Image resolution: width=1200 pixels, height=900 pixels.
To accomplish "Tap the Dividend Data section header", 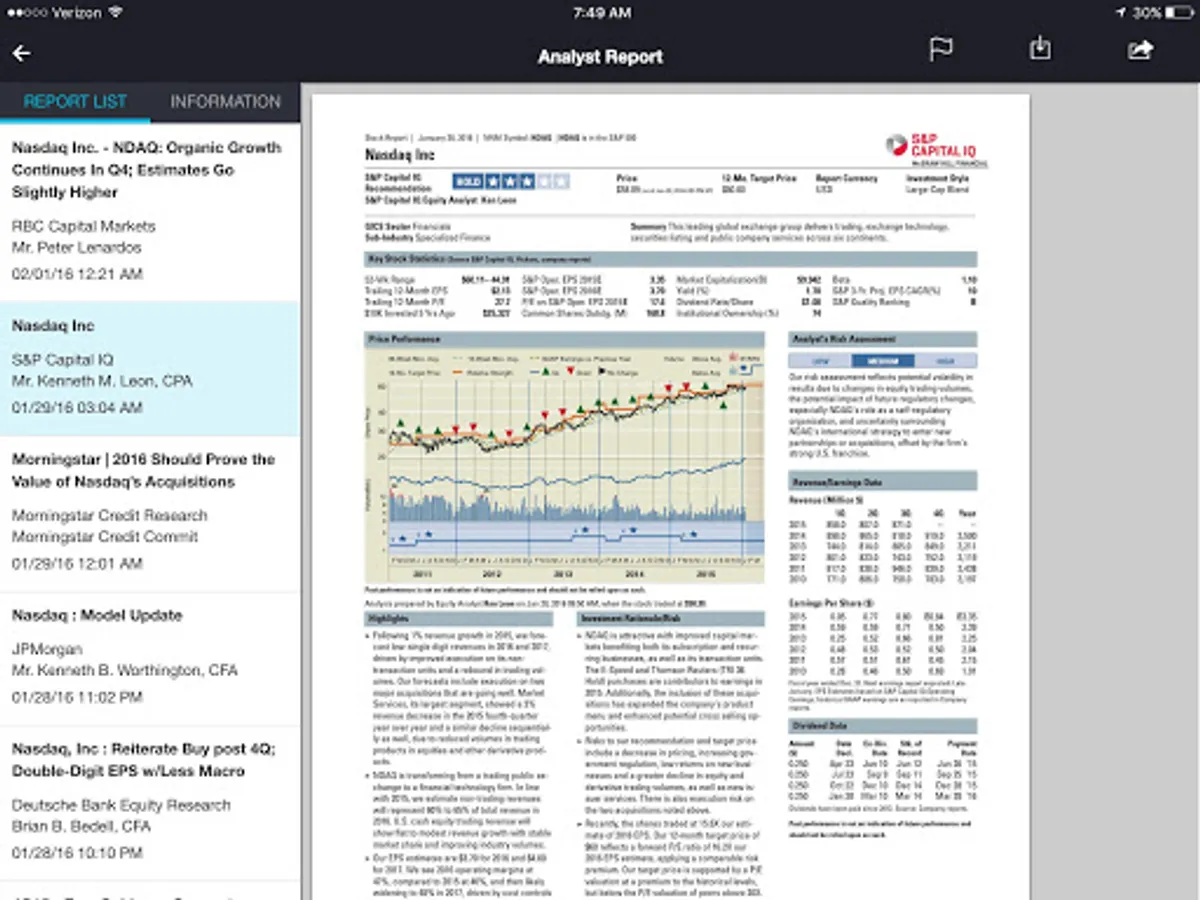I will point(883,727).
